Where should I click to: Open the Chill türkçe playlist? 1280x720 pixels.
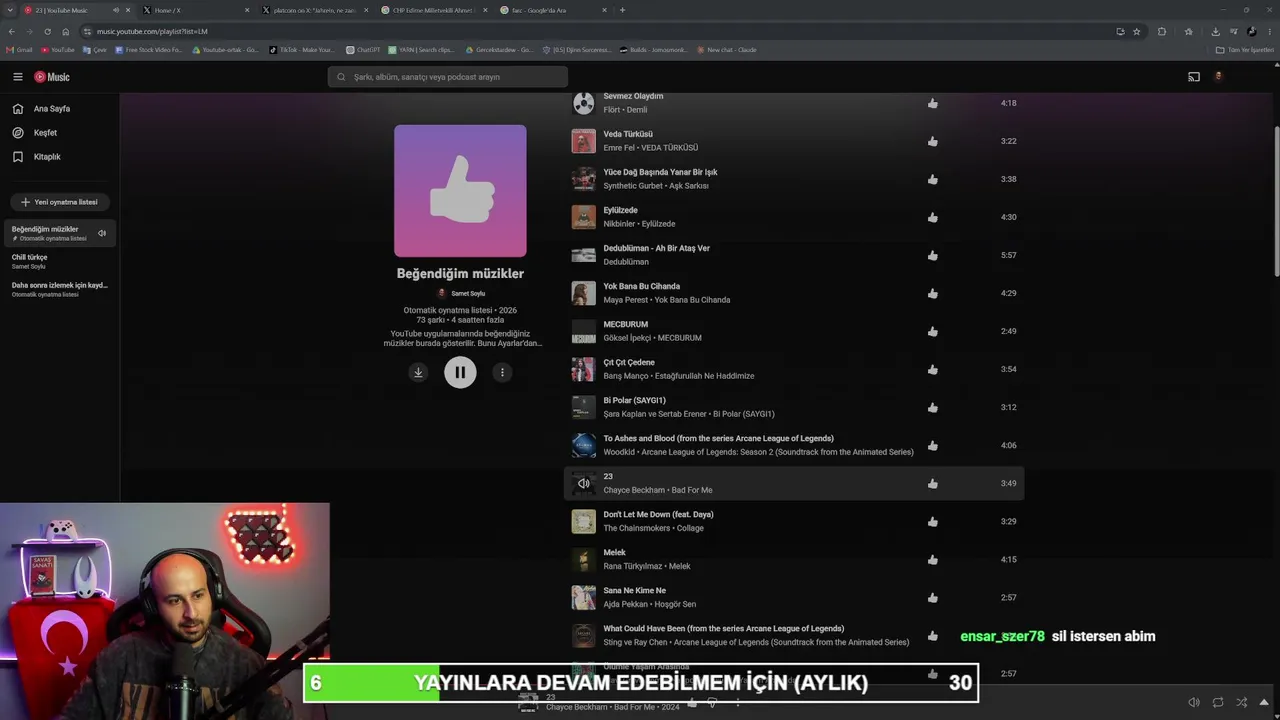(60, 261)
